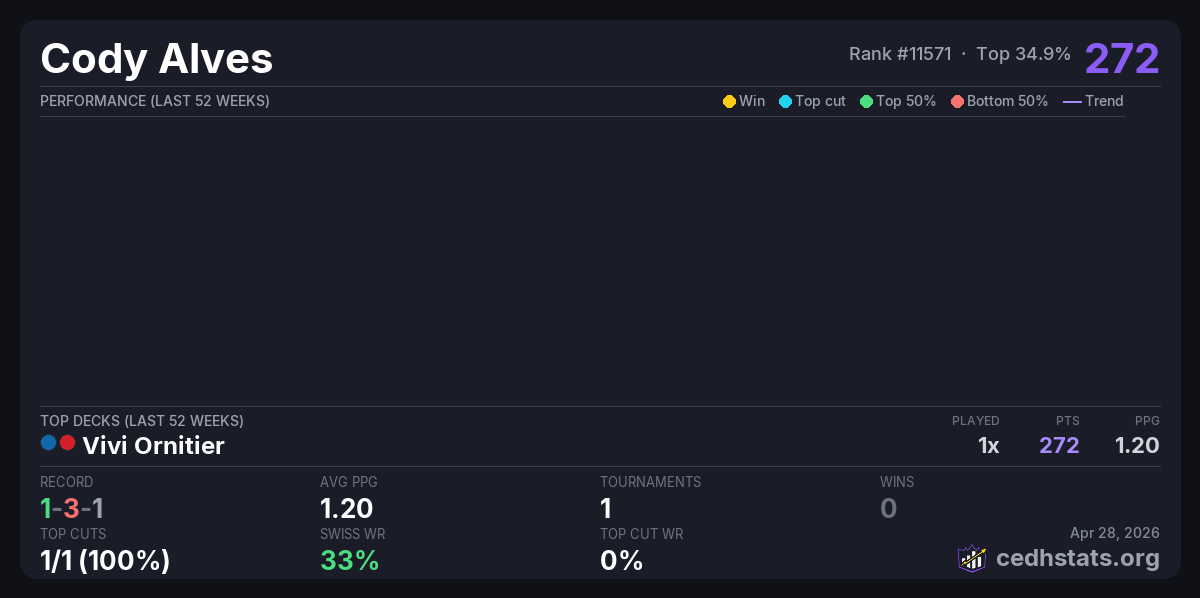Select the Cody Alves player name
Viewport: 1200px width, 598px height.
[157, 59]
